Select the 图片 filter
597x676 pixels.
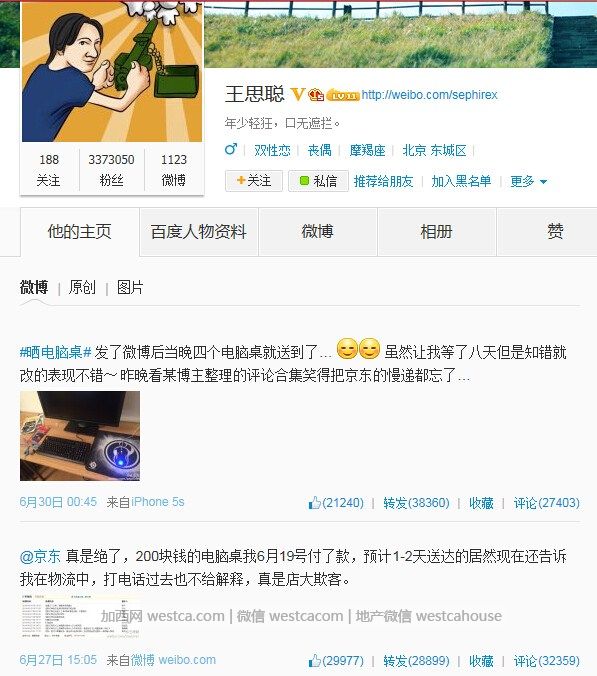pyautogui.click(x=130, y=287)
